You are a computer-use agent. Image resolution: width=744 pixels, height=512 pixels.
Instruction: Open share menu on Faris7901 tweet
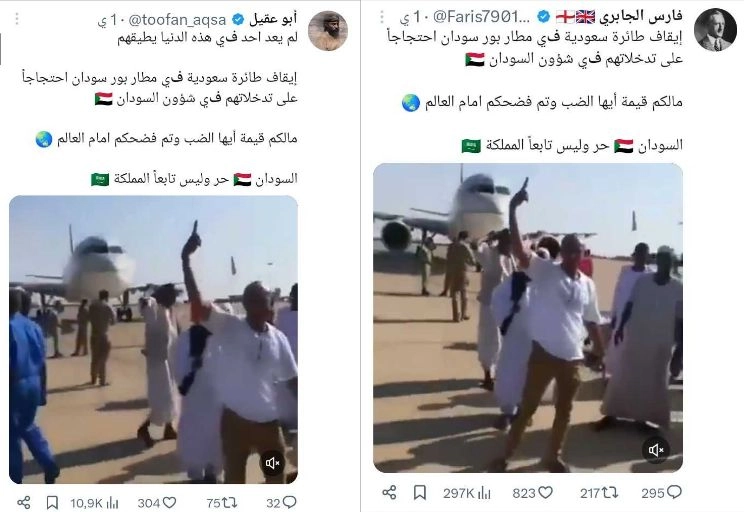click(389, 493)
